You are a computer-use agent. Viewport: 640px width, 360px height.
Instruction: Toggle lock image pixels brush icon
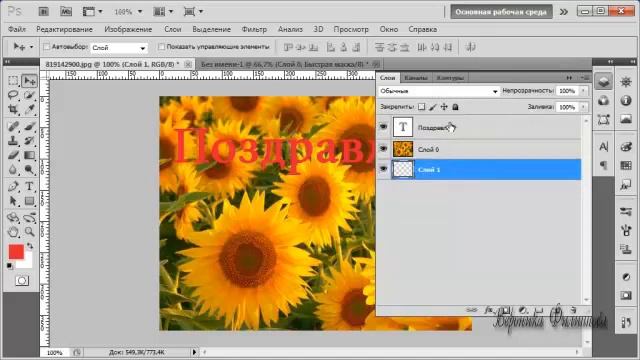(433, 107)
